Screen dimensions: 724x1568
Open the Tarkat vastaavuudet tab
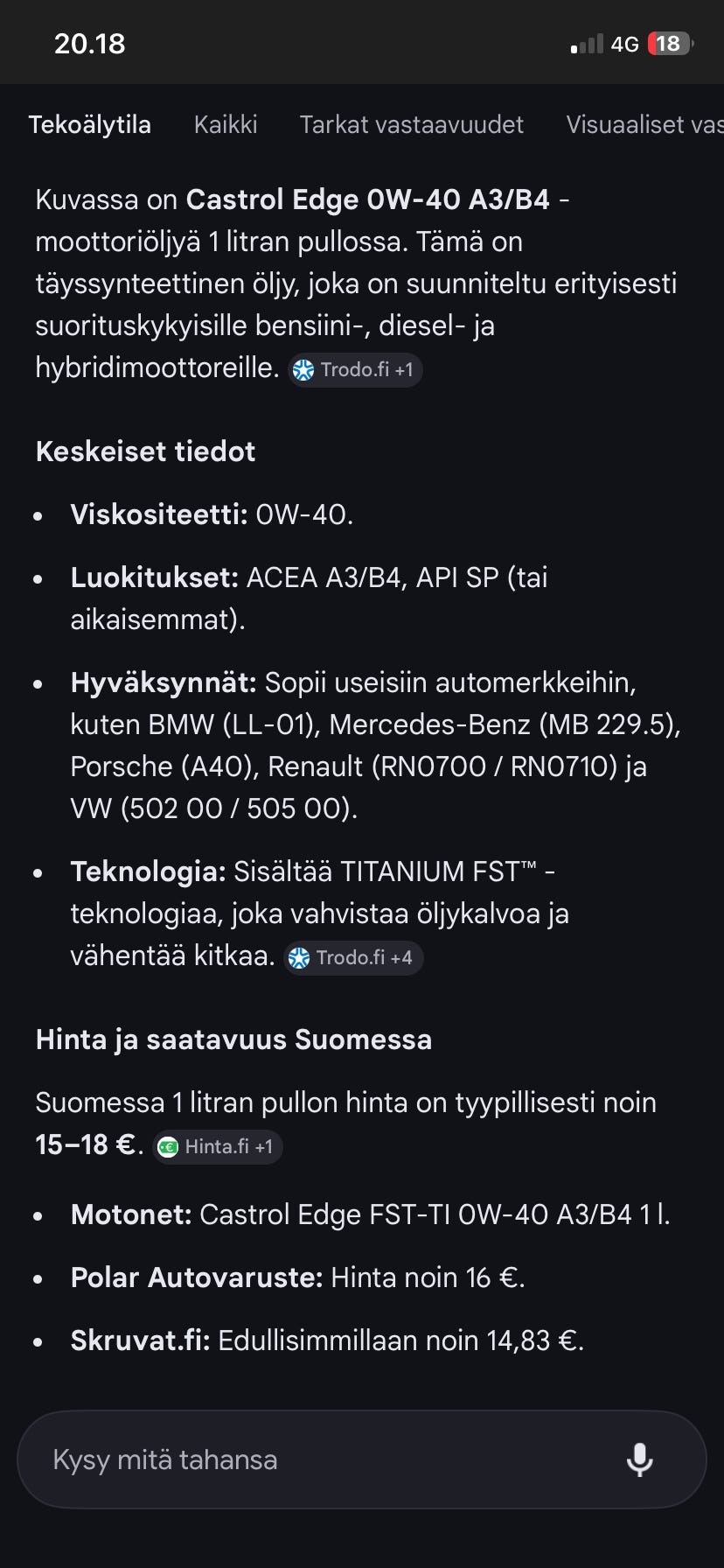pos(411,125)
